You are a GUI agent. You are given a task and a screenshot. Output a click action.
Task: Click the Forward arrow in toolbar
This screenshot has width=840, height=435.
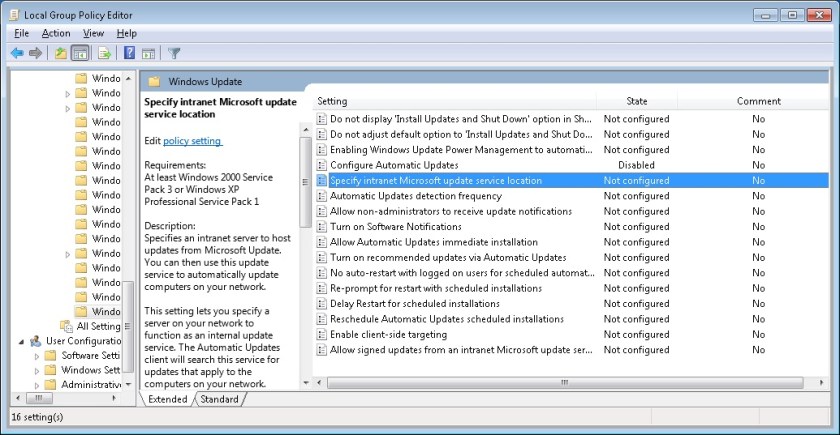pyautogui.click(x=36, y=53)
